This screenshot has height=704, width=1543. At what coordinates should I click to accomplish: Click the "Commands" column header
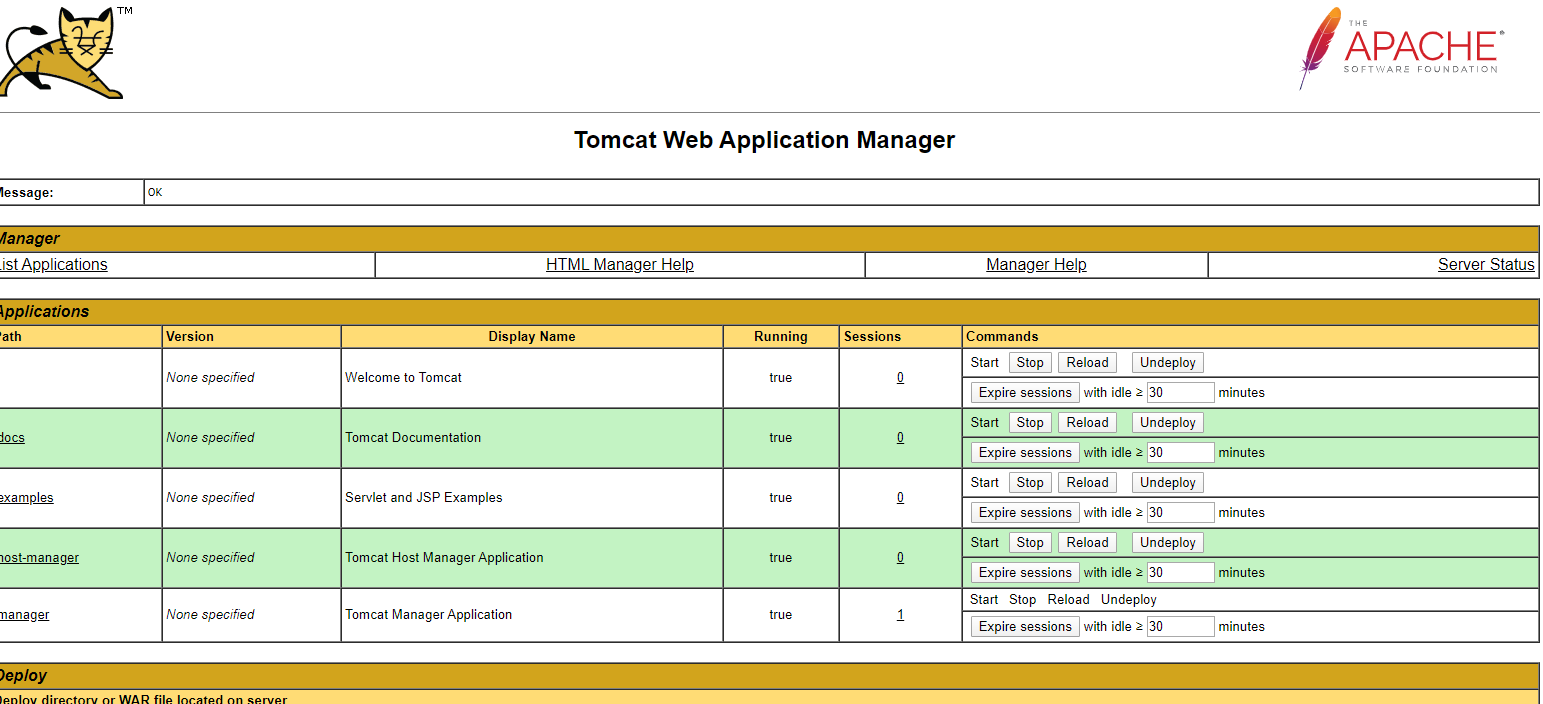pyautogui.click(x=1002, y=337)
